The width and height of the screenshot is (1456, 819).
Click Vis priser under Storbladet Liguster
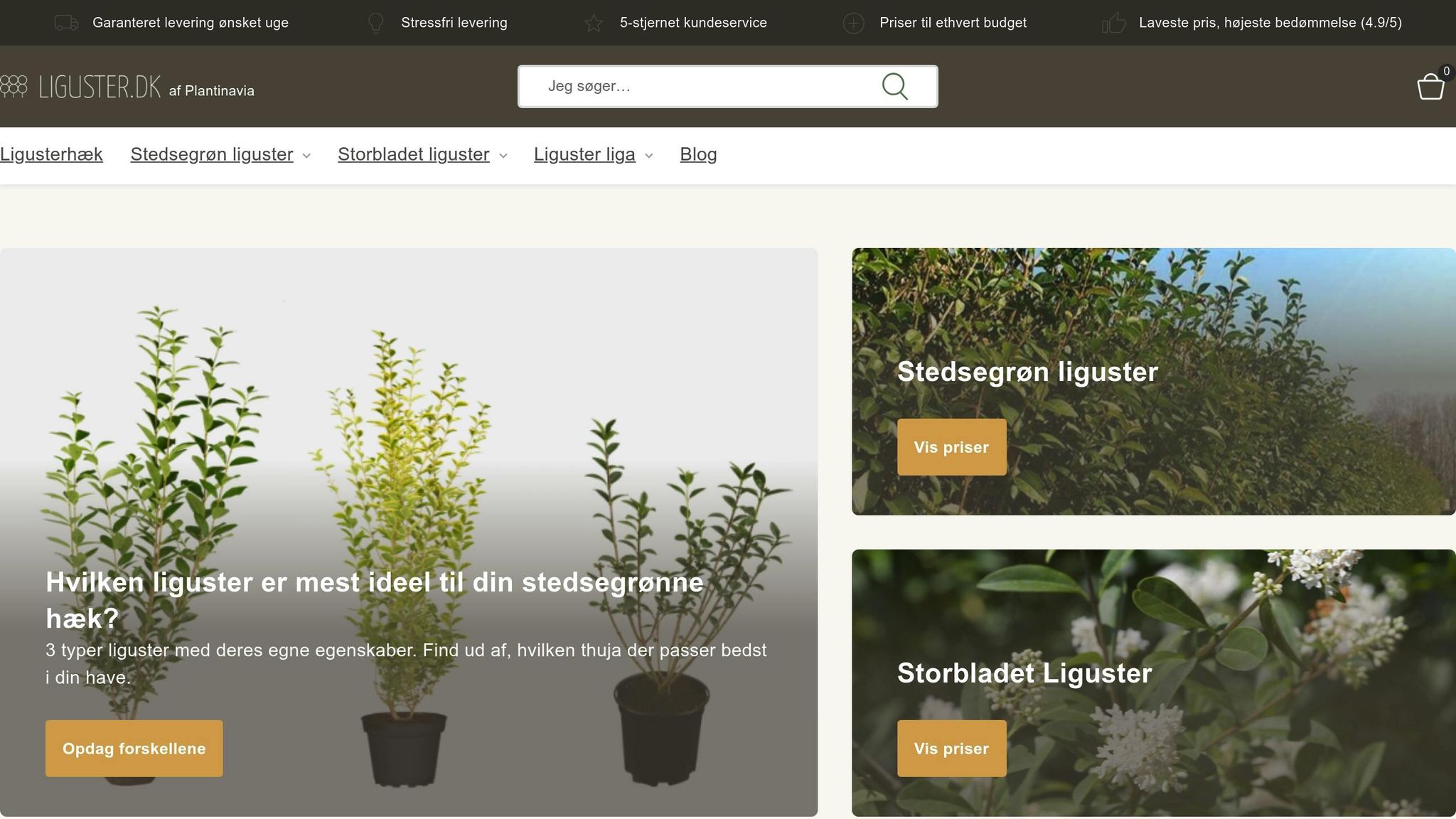click(951, 748)
